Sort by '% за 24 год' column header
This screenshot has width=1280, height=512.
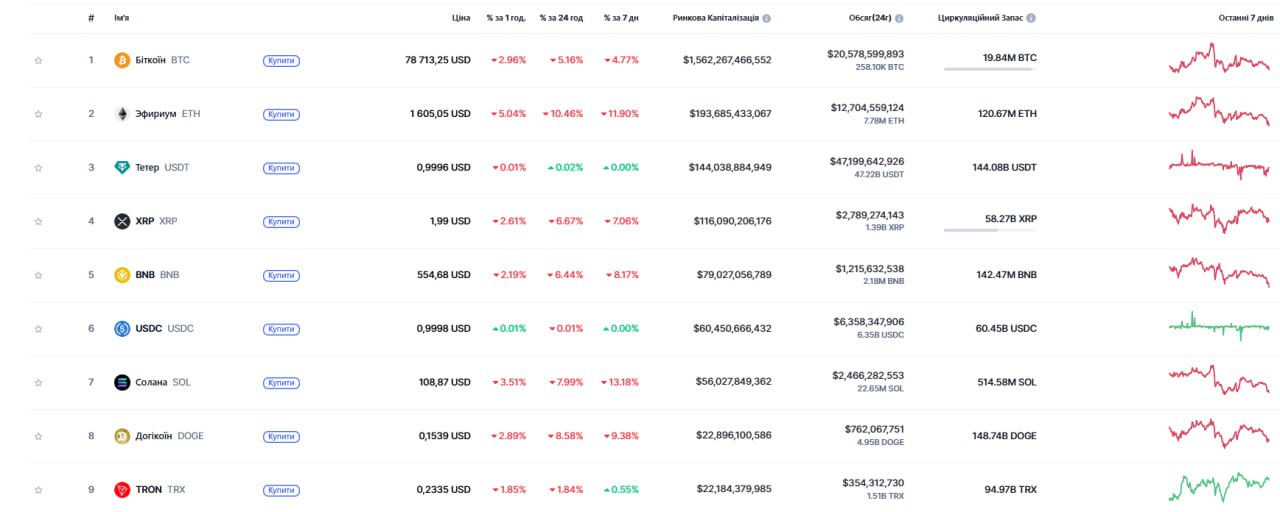[x=561, y=18]
